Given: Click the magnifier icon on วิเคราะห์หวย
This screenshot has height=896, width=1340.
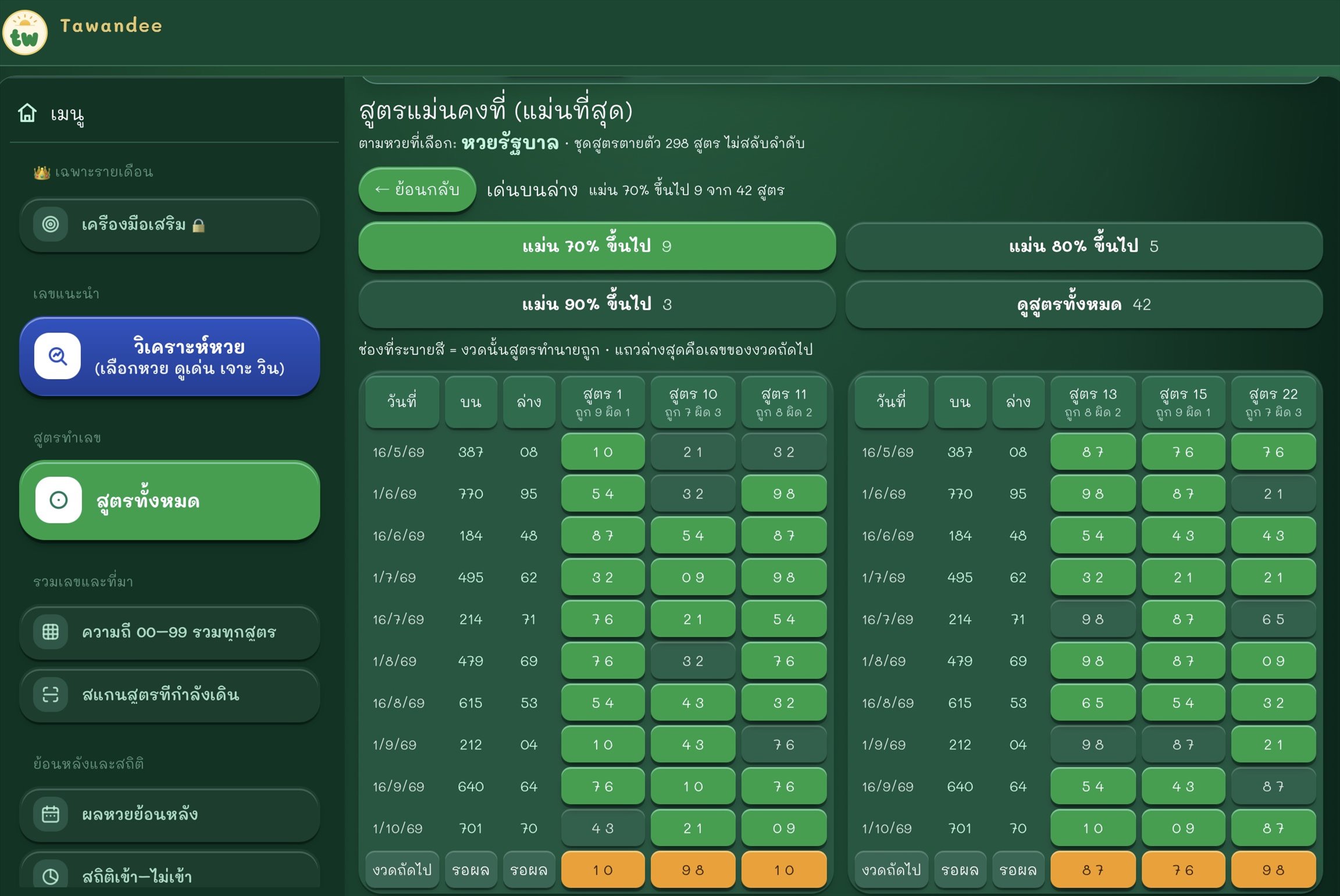Looking at the screenshot, I should (57, 356).
